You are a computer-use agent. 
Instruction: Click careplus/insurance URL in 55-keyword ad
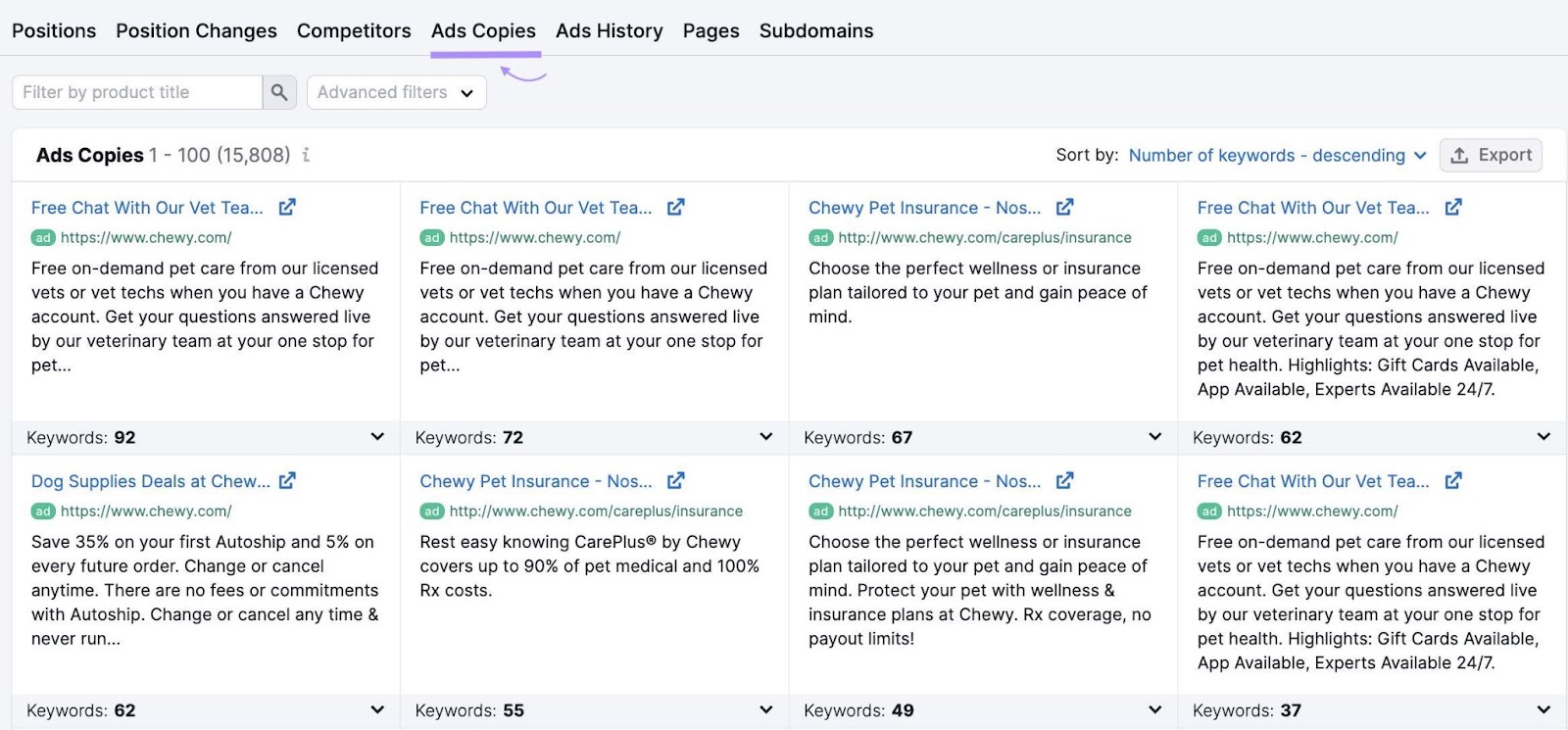[x=596, y=511]
